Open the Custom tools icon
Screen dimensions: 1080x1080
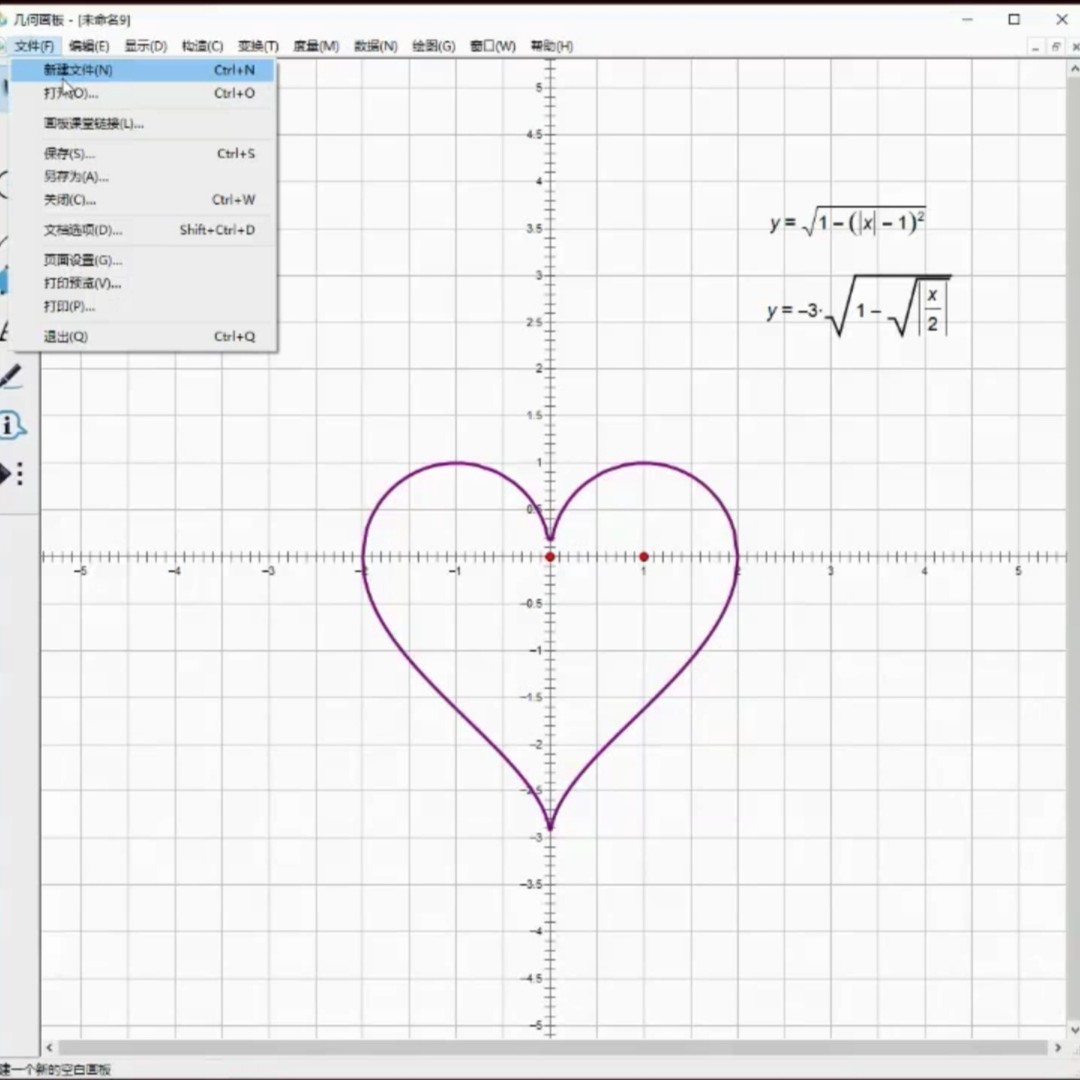pos(10,473)
